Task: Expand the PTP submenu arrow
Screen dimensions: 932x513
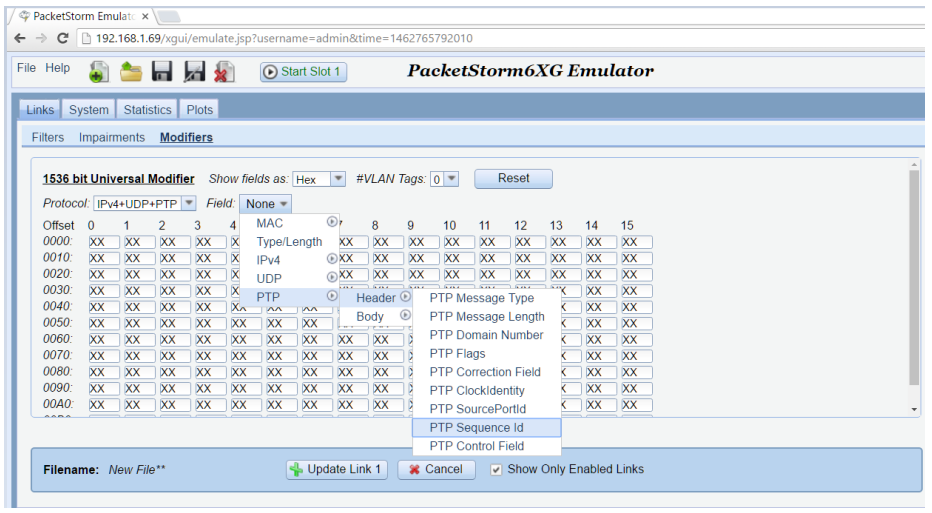Action: point(332,295)
